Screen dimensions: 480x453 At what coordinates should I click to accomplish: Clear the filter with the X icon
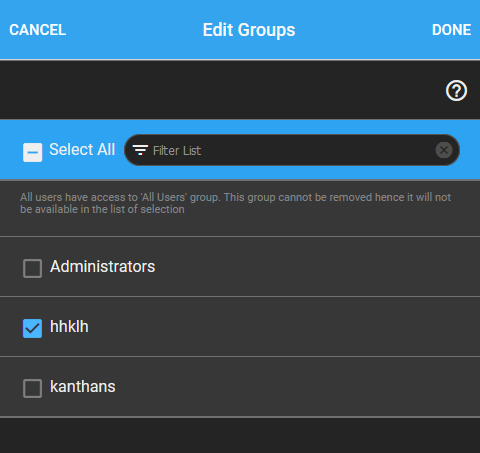pos(444,150)
